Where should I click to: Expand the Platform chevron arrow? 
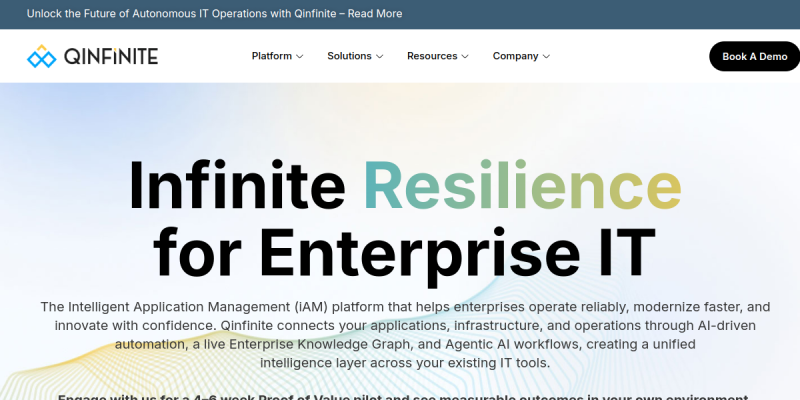300,57
